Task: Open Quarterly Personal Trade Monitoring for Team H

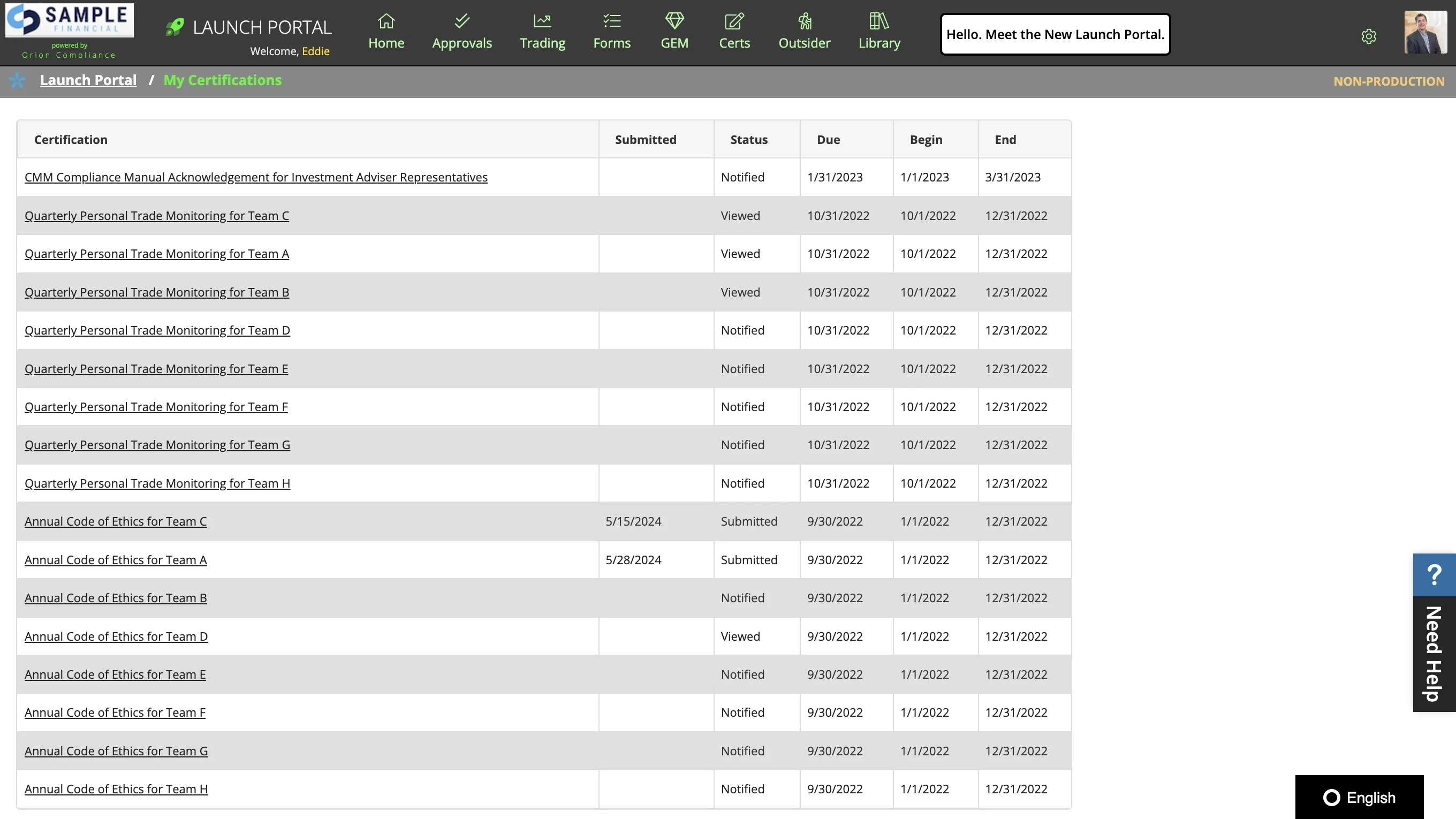Action: (157, 484)
